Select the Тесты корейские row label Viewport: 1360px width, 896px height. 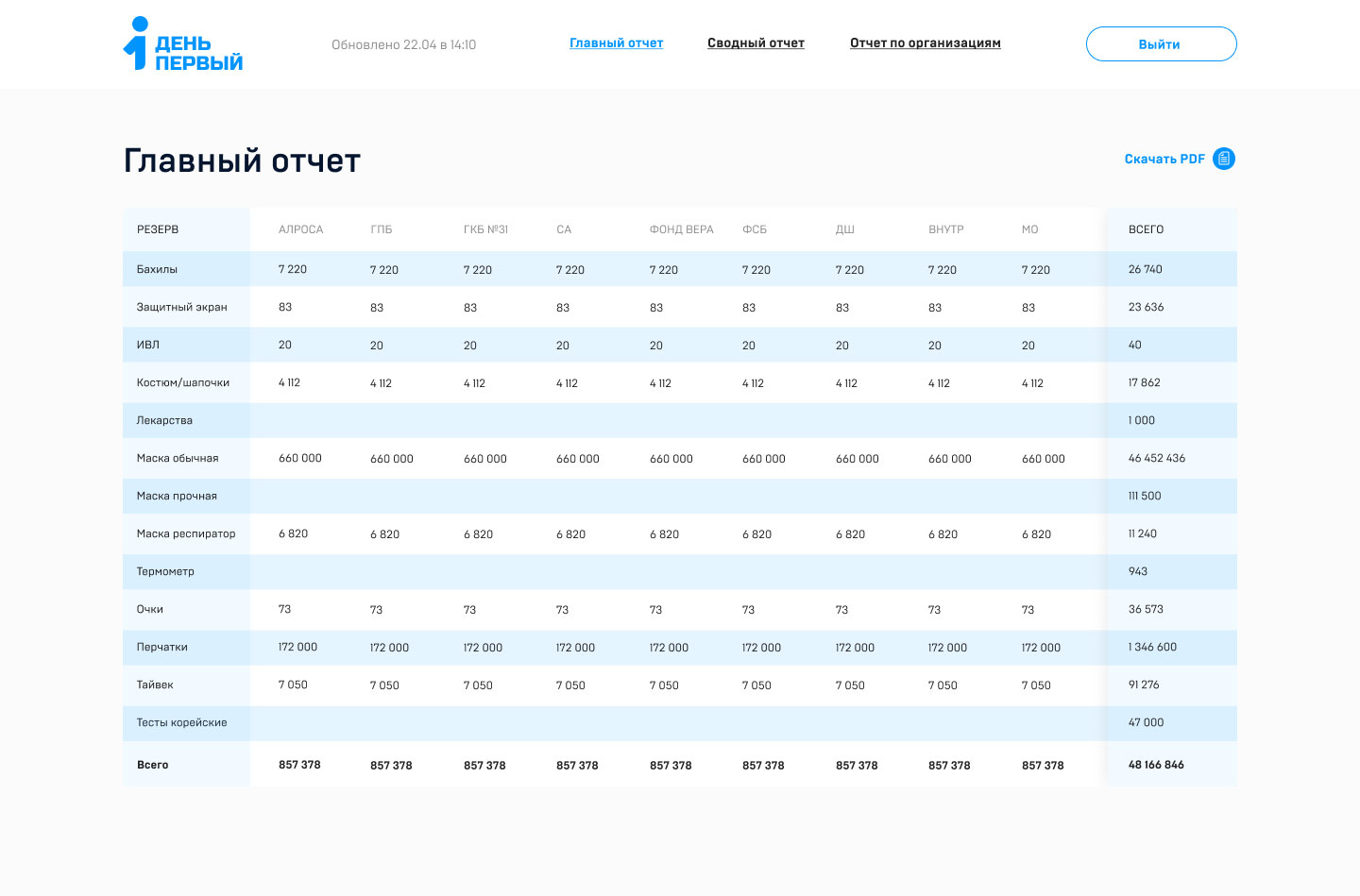pos(181,722)
